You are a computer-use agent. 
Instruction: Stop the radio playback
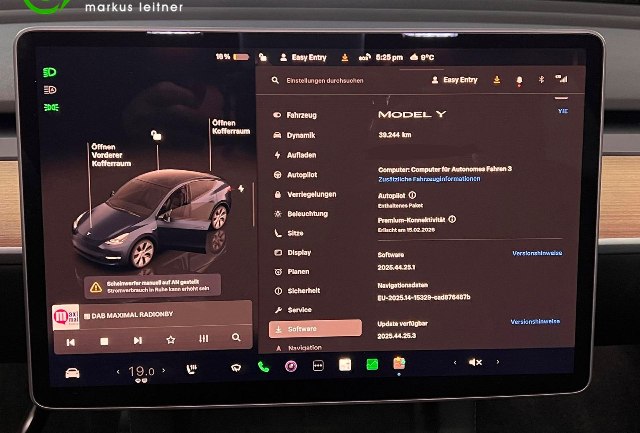[104, 341]
